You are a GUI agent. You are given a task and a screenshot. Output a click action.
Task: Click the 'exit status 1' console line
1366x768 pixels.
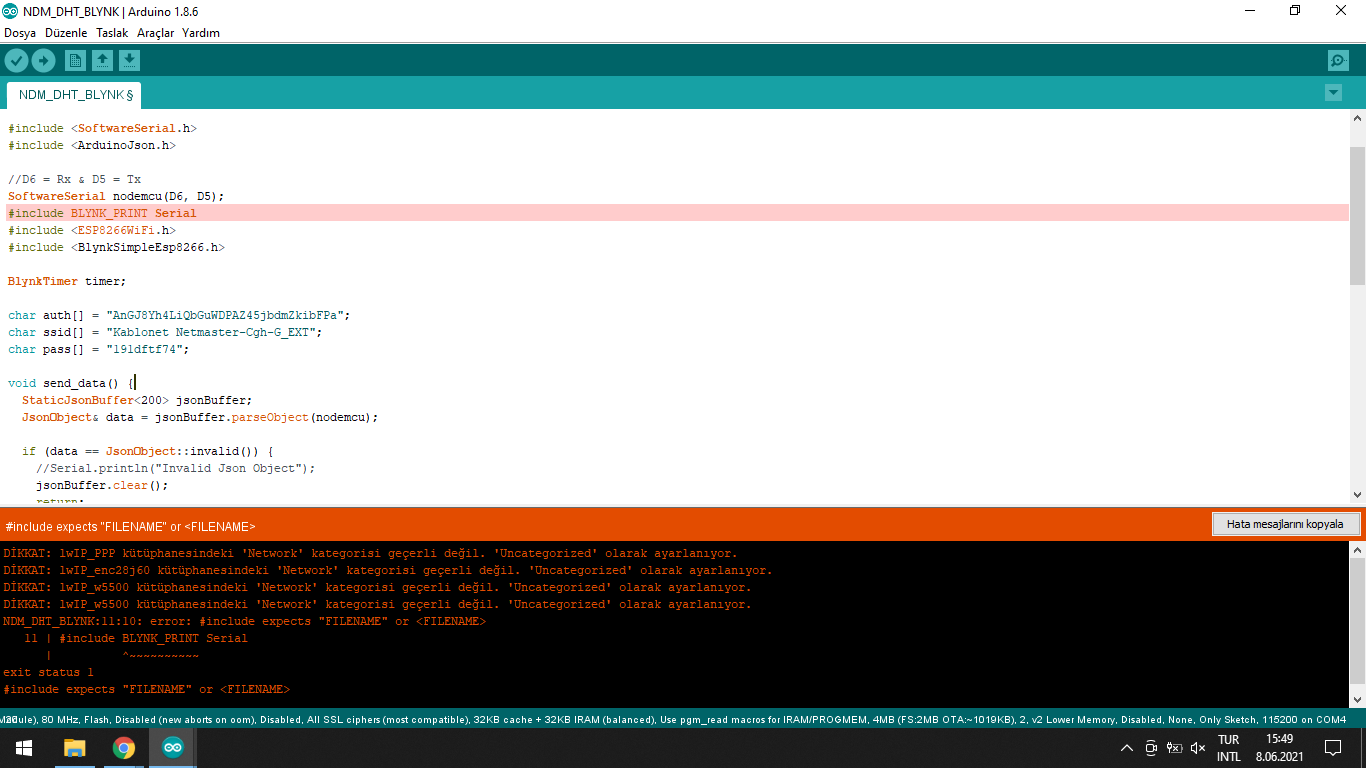pos(48,672)
